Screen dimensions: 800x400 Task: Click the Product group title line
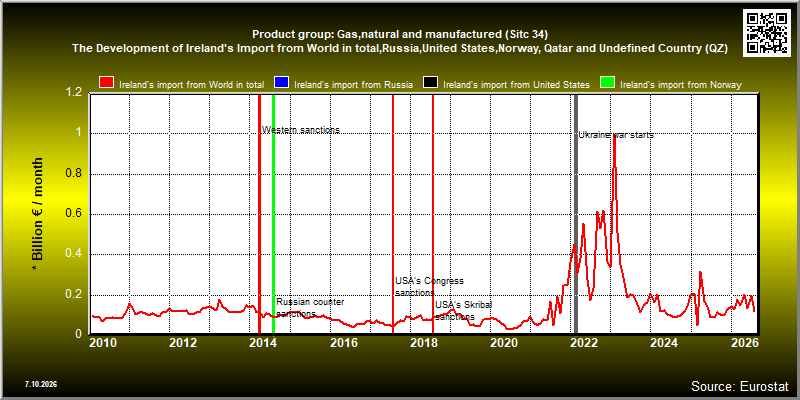[x=400, y=35]
